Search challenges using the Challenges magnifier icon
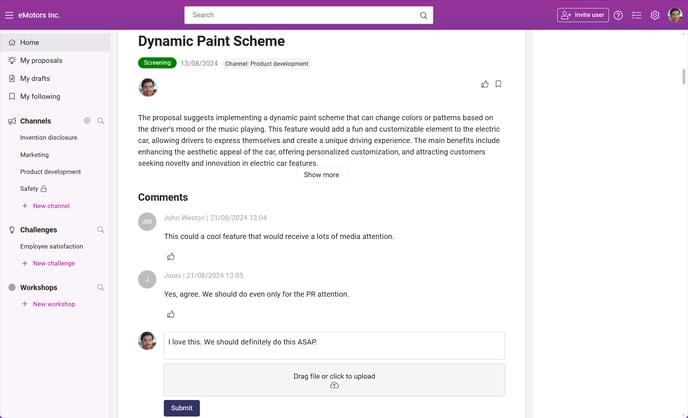688x418 pixels. coord(100,229)
